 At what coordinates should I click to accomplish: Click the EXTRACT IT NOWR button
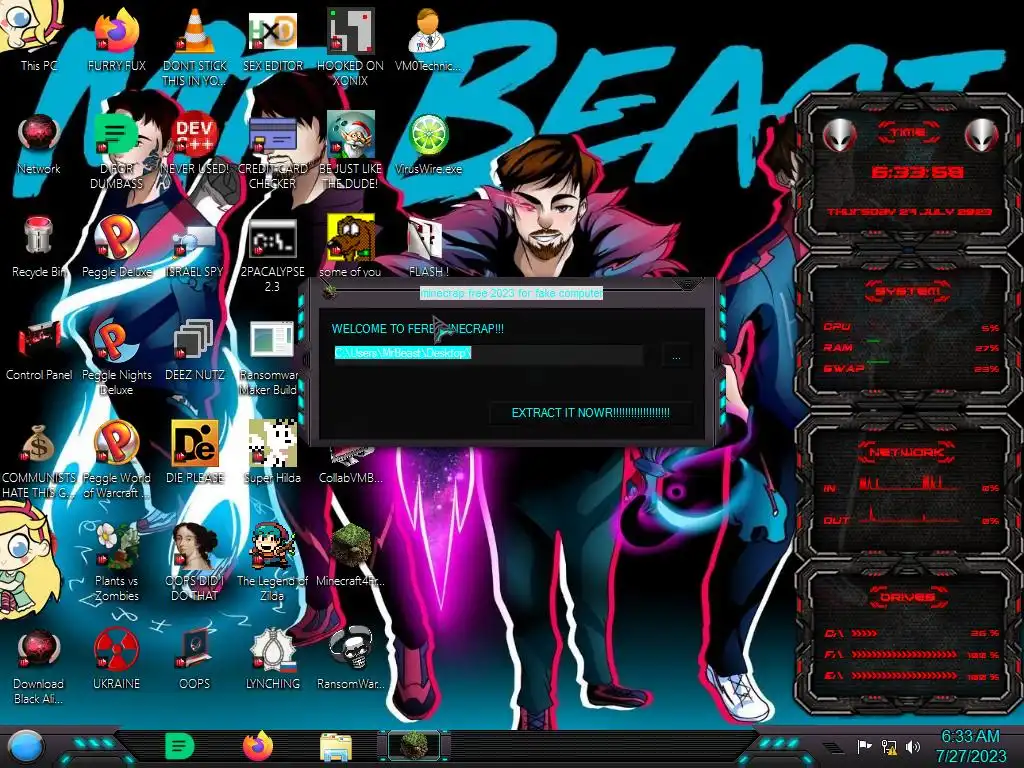590,413
